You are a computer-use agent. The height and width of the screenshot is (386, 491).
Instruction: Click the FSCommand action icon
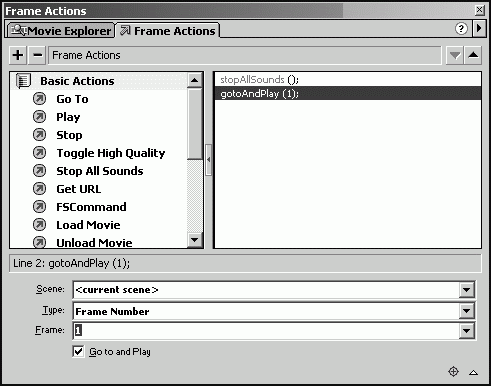click(x=39, y=207)
